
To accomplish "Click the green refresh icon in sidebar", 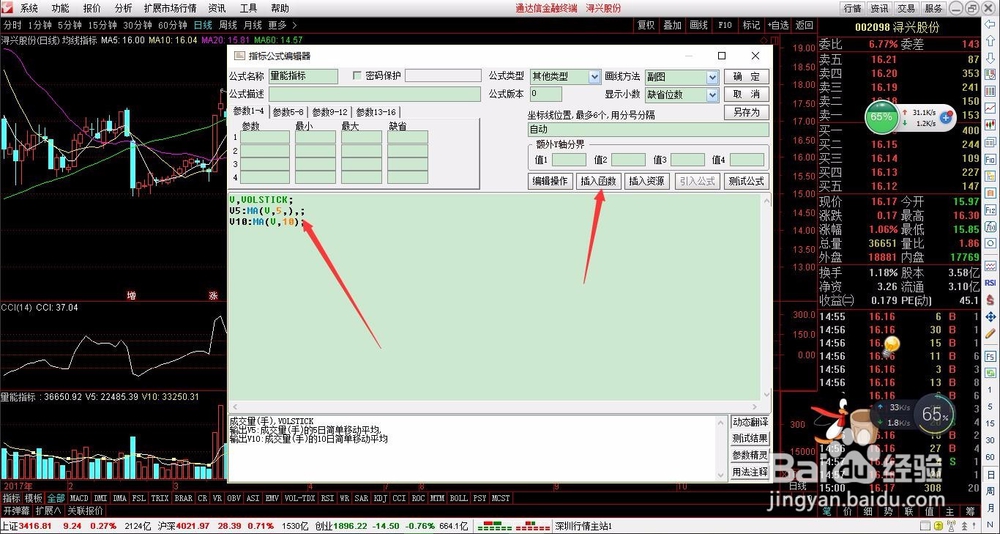I will point(990,373).
